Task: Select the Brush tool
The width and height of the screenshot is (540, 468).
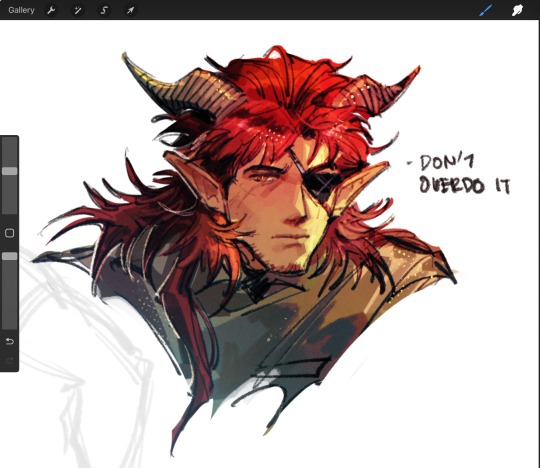Action: point(486,10)
